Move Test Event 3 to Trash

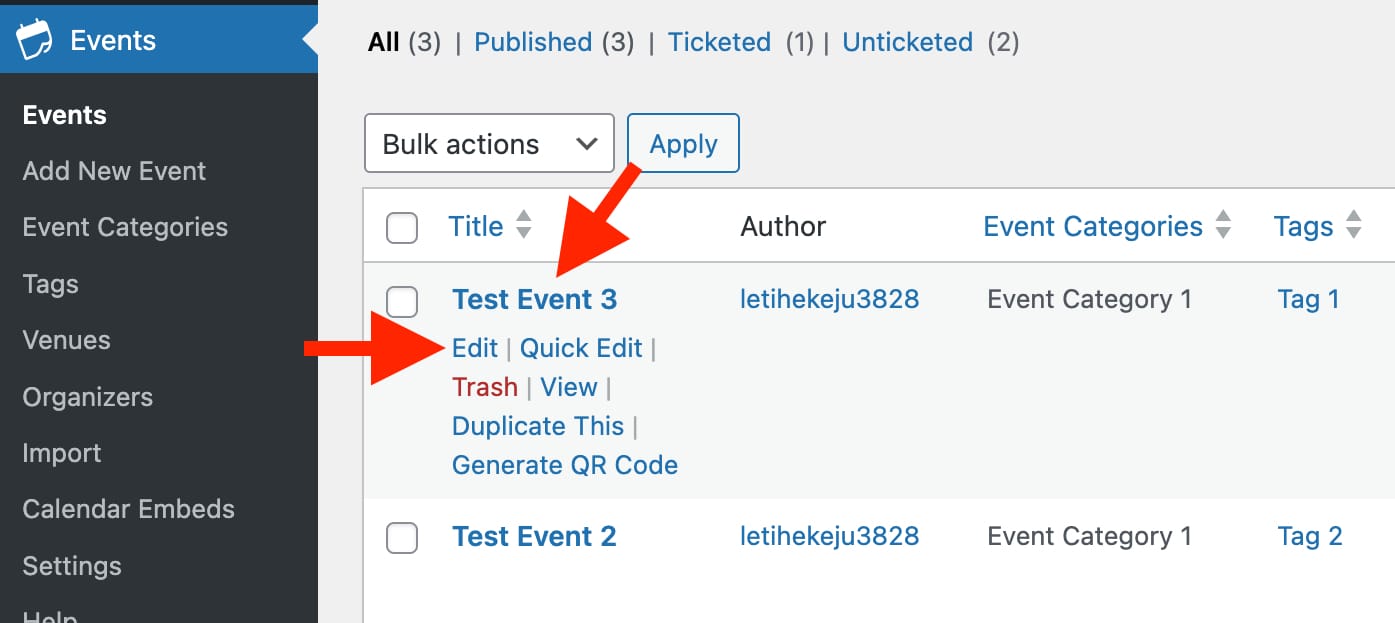pos(485,387)
